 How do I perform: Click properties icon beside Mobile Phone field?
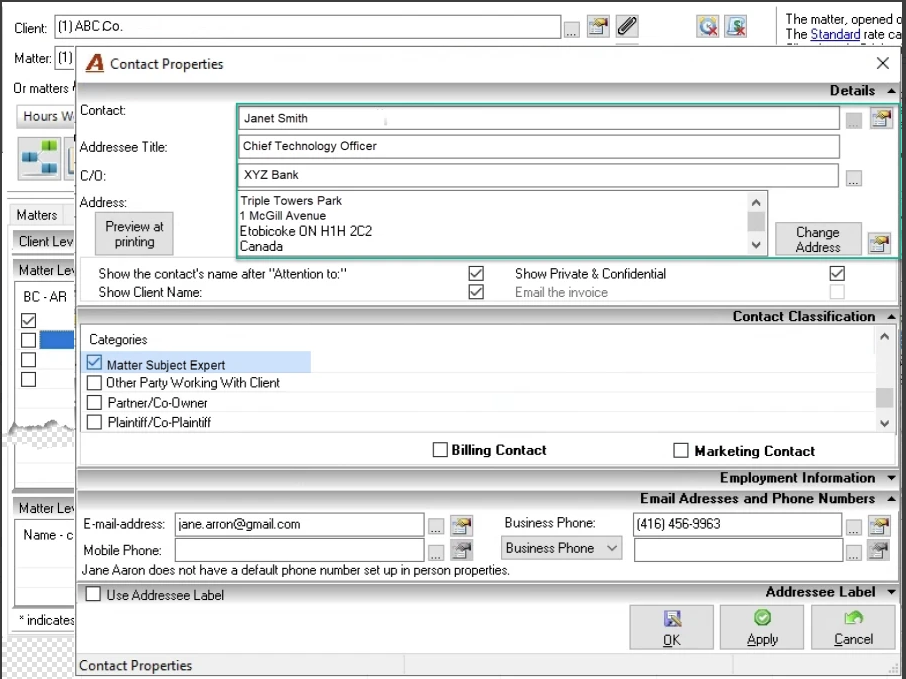[462, 550]
